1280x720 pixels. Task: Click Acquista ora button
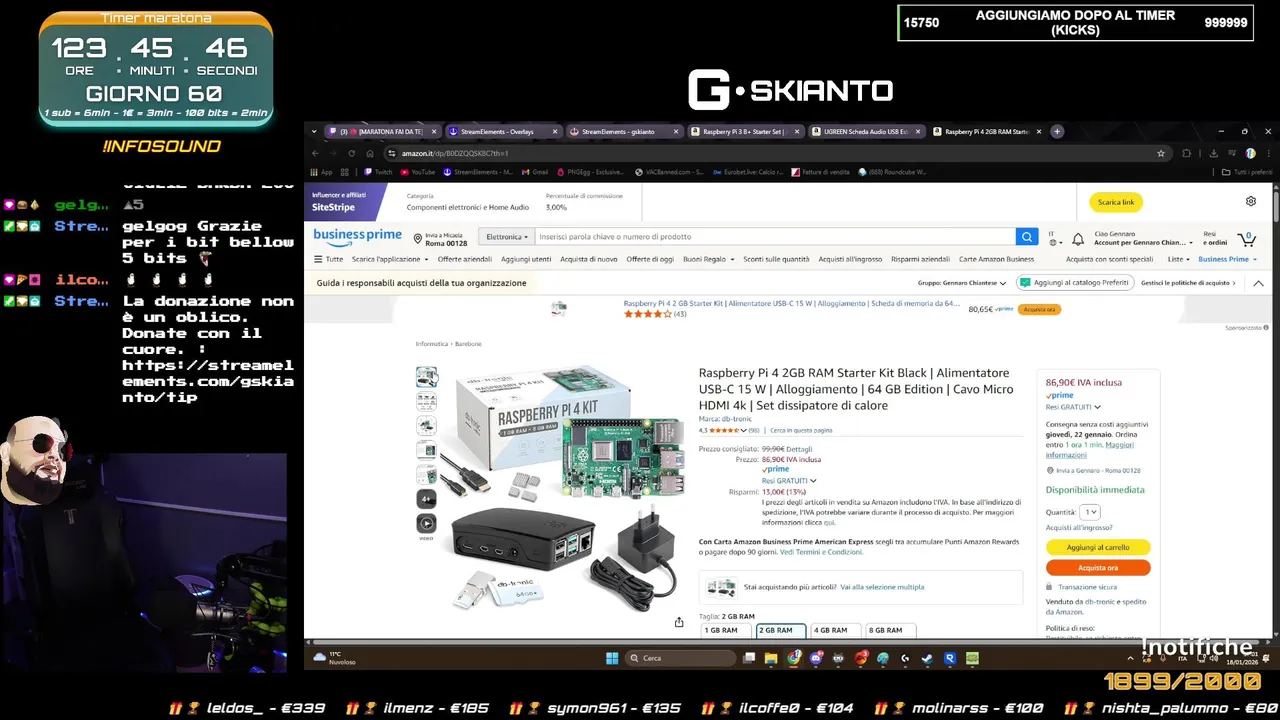pyautogui.click(x=1098, y=567)
